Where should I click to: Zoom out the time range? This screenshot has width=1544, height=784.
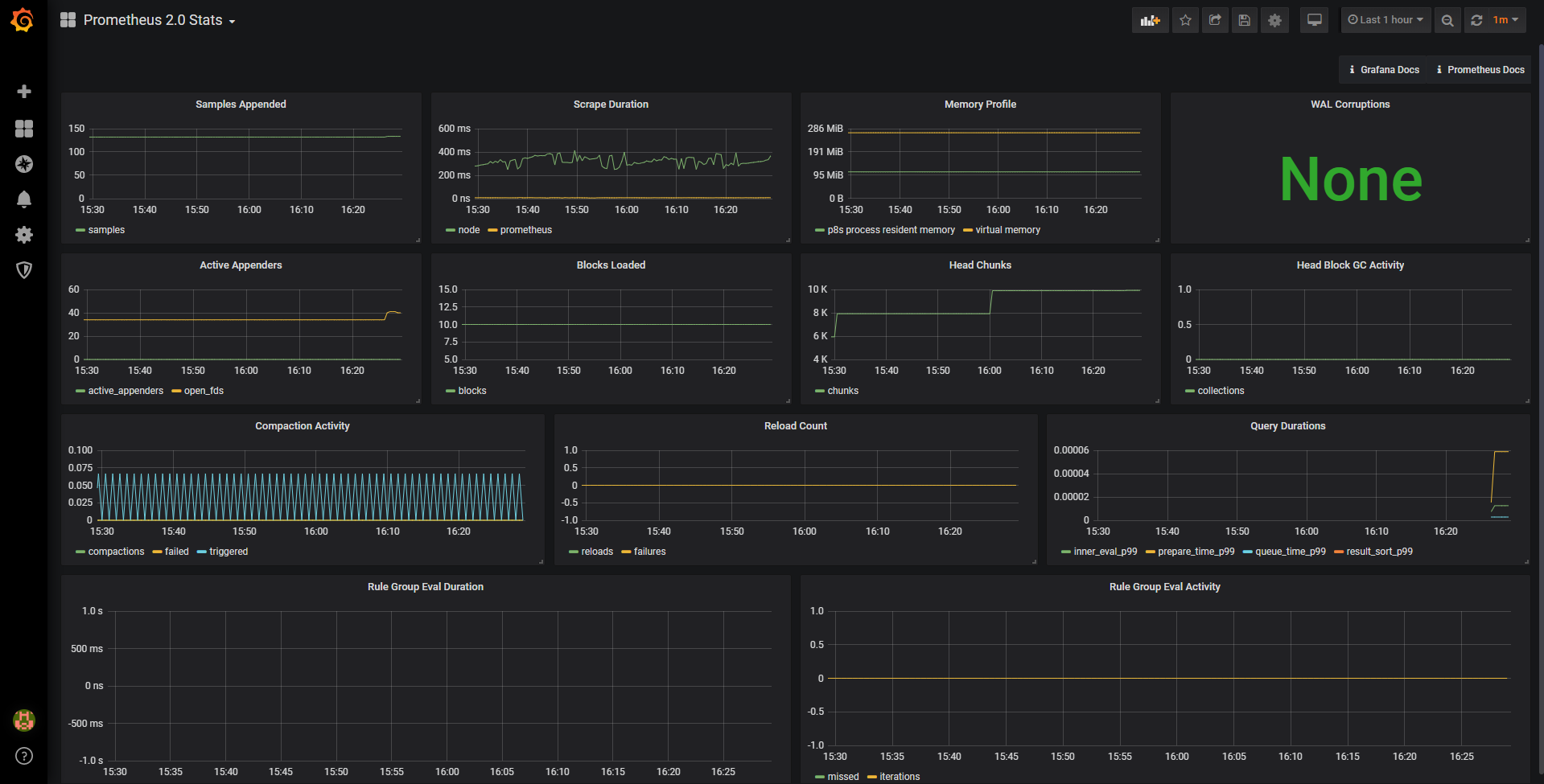(x=1447, y=20)
